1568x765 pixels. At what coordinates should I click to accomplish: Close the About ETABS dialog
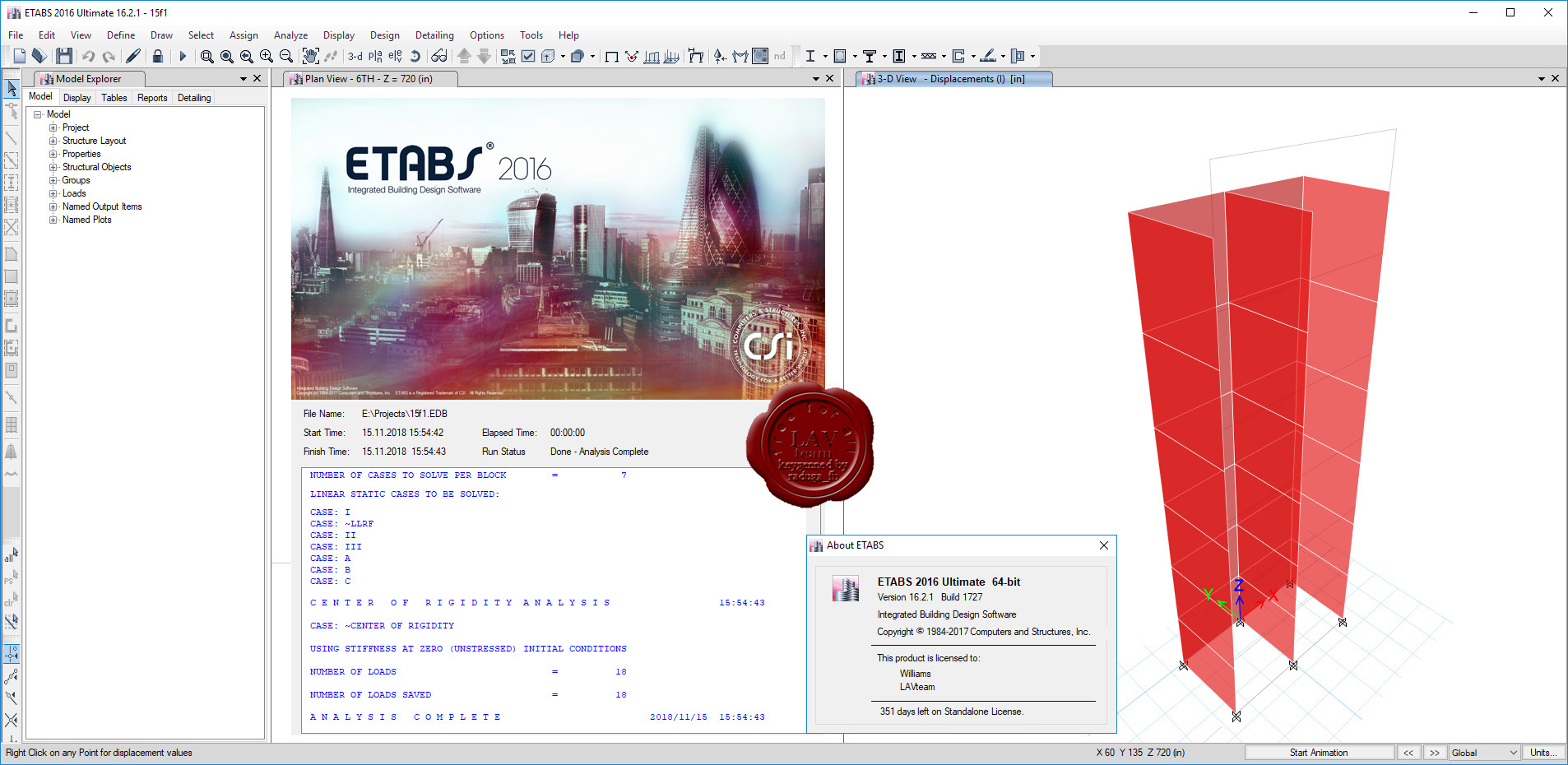(x=1104, y=545)
